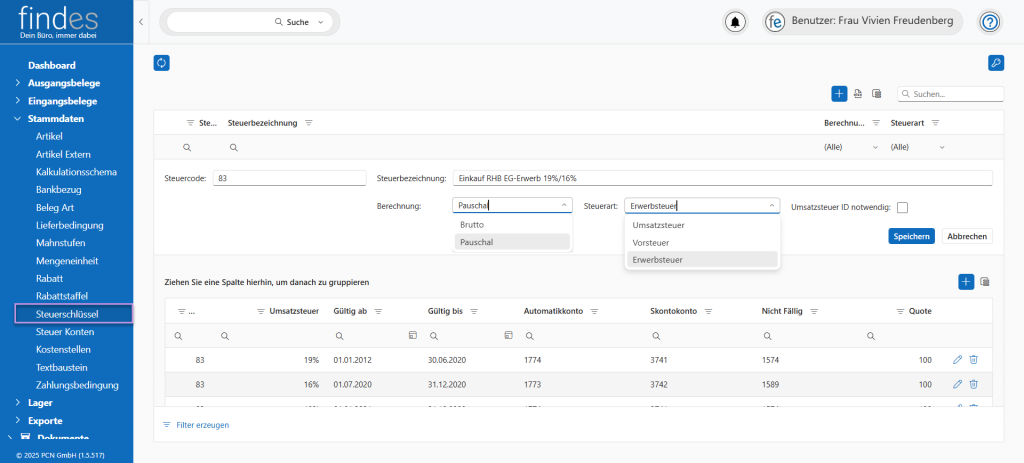
Task: Go to Kostenstellen in the sidebar
Action: 63,350
